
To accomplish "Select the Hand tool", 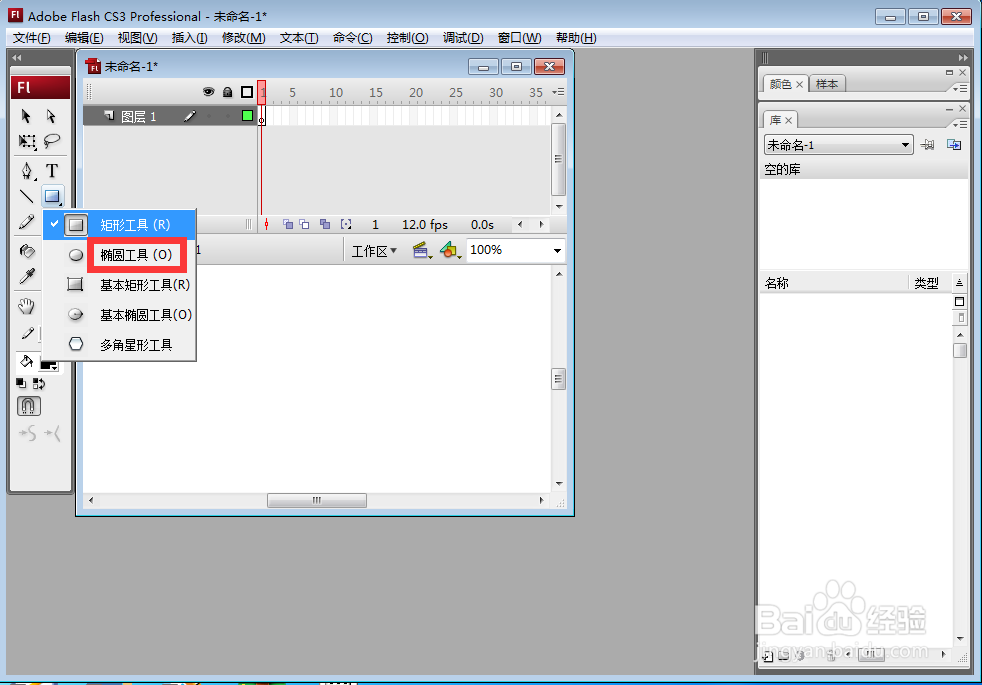I will tap(26, 306).
